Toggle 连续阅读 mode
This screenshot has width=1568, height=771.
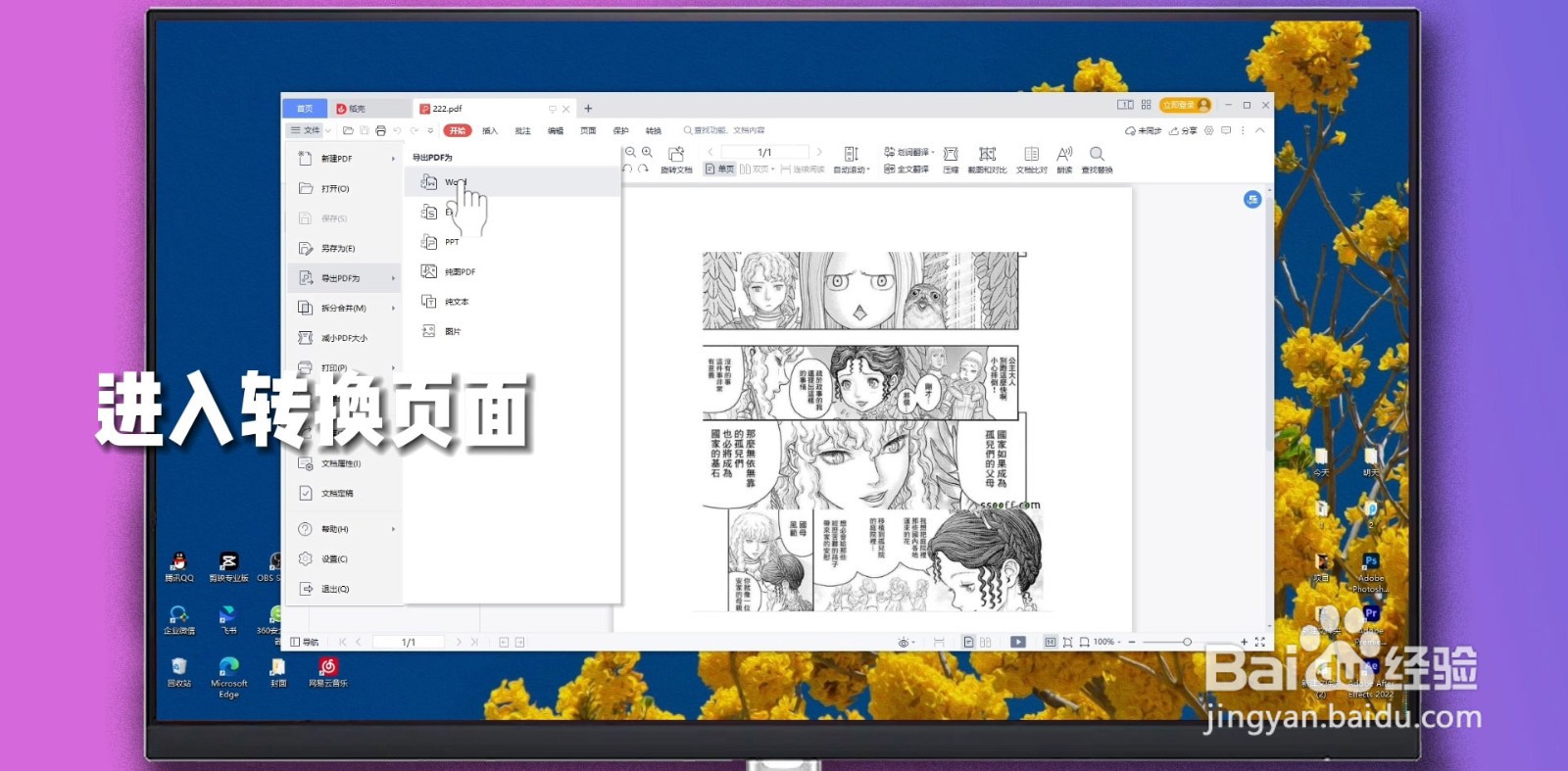point(803,169)
